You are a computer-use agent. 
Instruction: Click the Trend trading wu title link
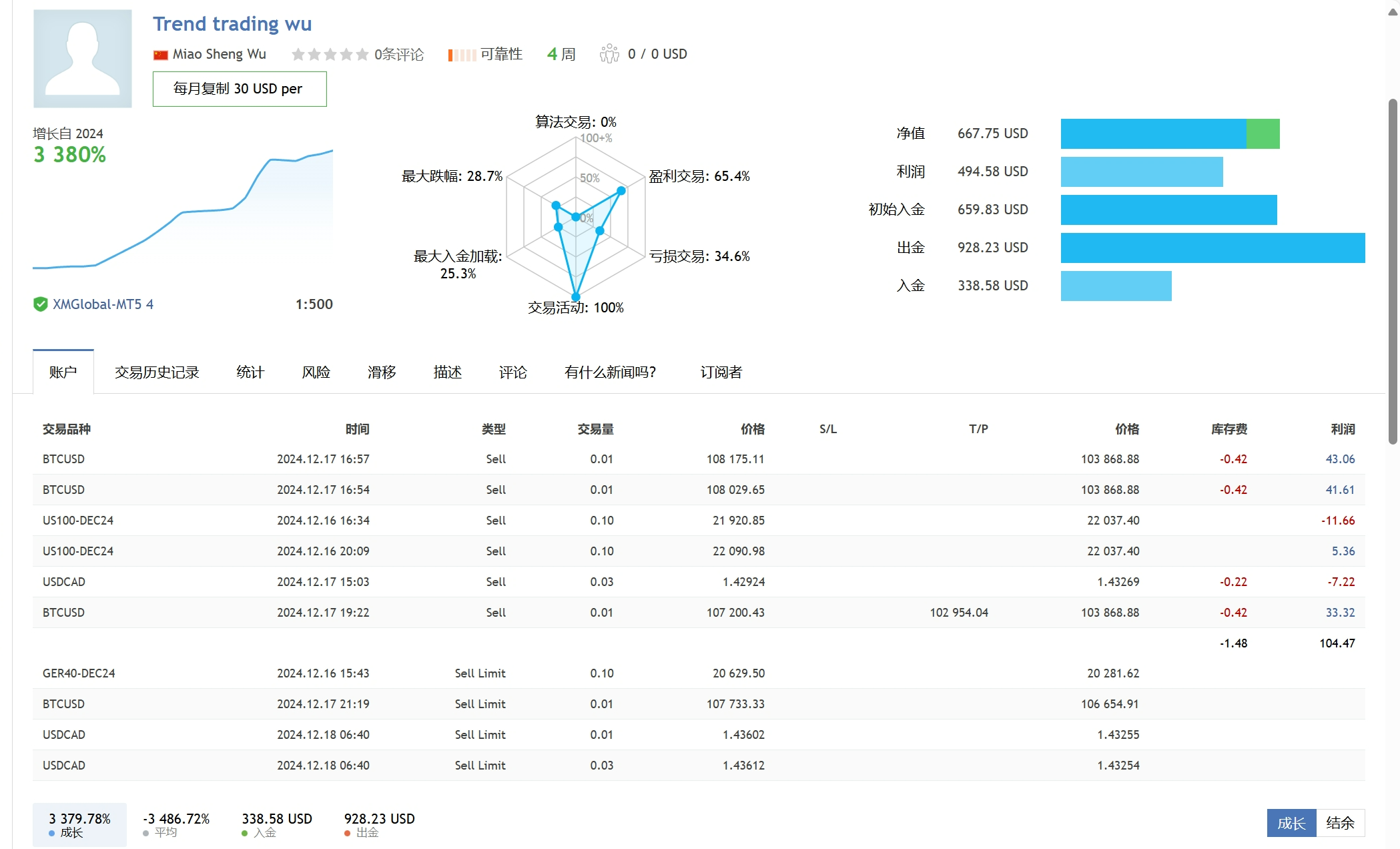[232, 23]
